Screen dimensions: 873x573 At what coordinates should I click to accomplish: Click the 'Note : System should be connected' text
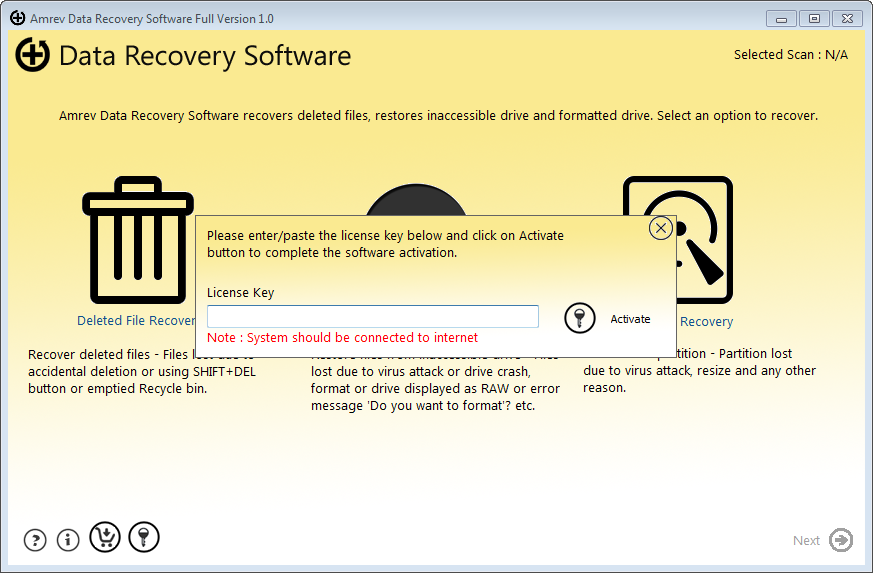(342, 337)
